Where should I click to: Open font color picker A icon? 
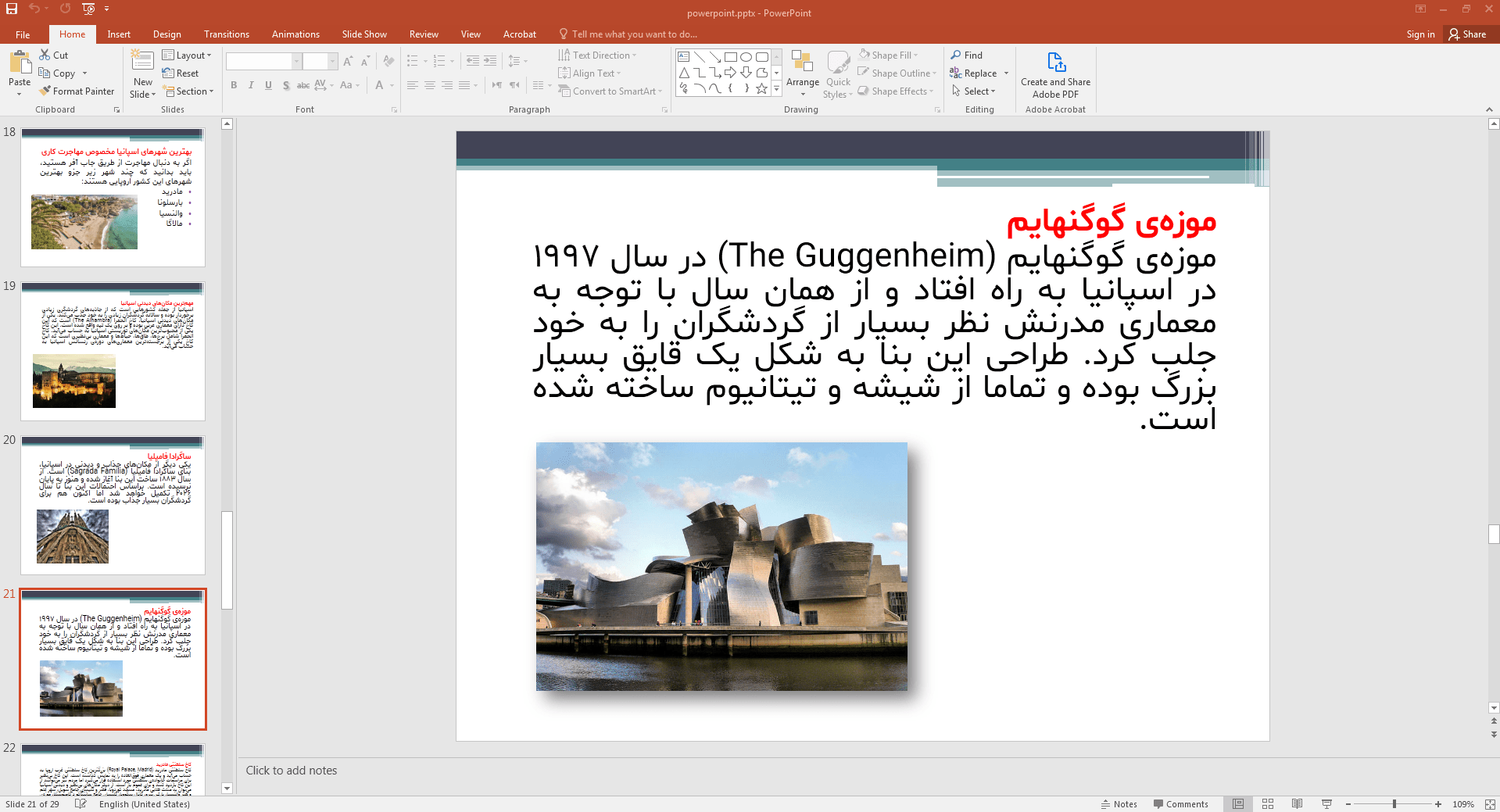click(x=379, y=85)
